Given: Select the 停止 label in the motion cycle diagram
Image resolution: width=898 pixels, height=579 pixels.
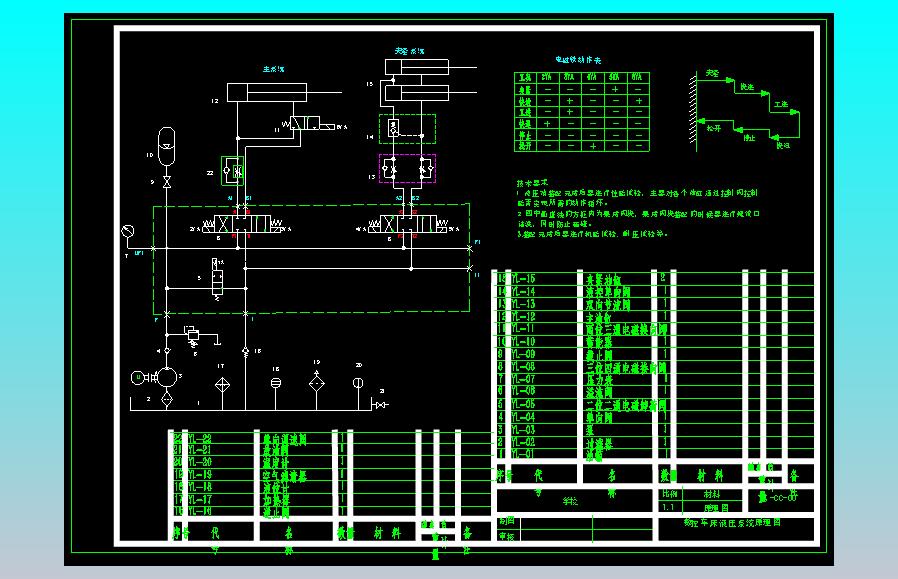Looking at the screenshot, I should [750, 137].
